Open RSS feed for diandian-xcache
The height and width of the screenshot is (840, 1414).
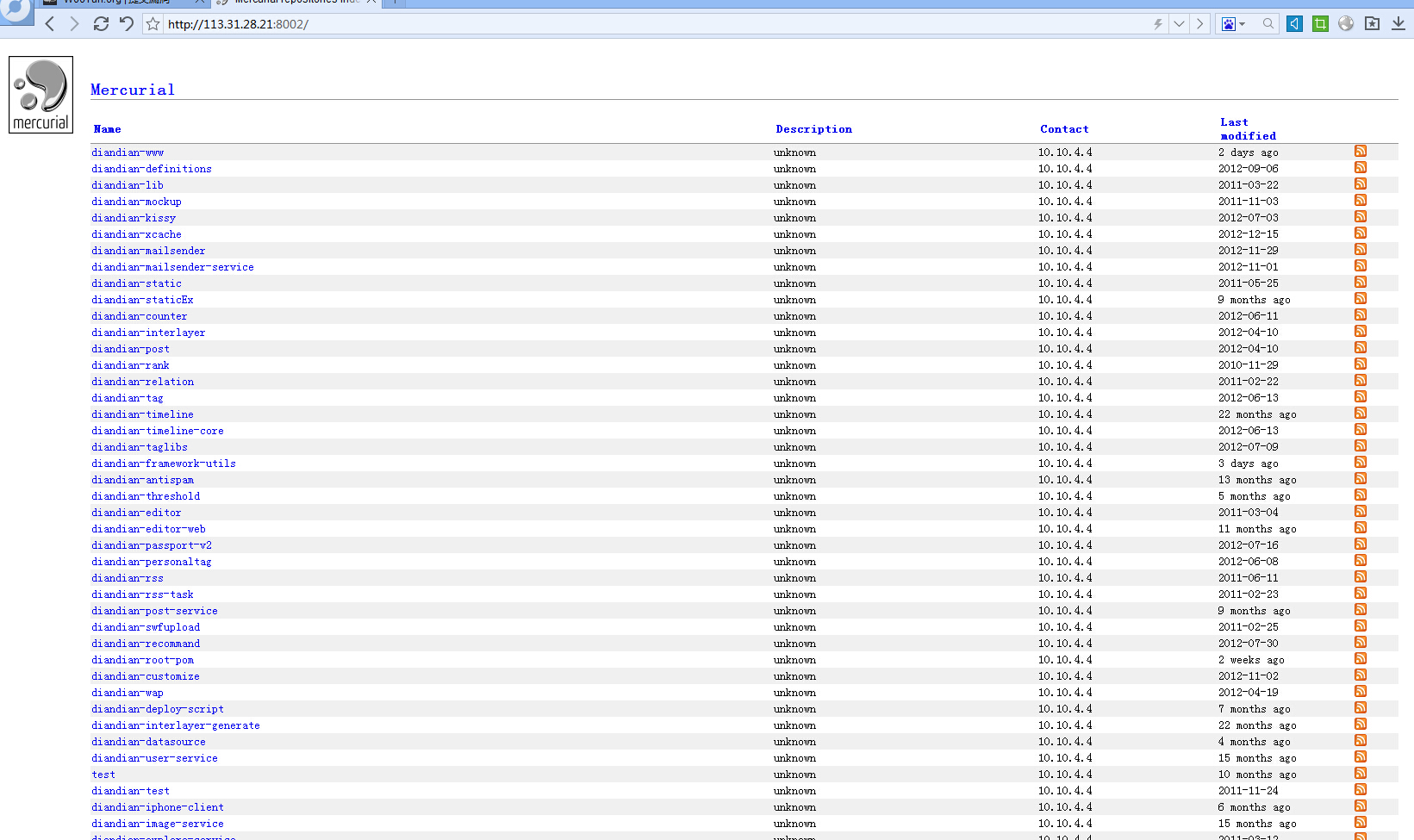coord(1361,233)
